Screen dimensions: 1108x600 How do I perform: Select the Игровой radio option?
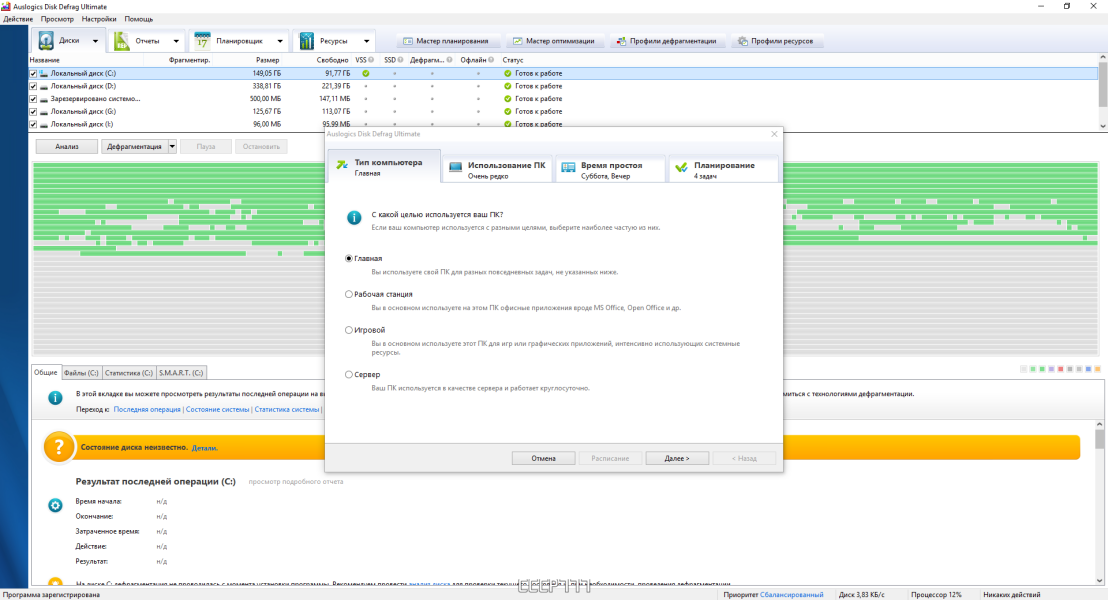pyautogui.click(x=348, y=330)
